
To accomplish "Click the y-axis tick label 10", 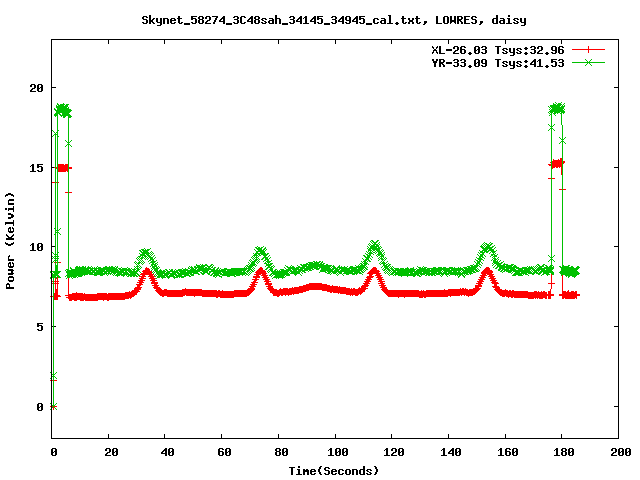I will click(36, 247).
